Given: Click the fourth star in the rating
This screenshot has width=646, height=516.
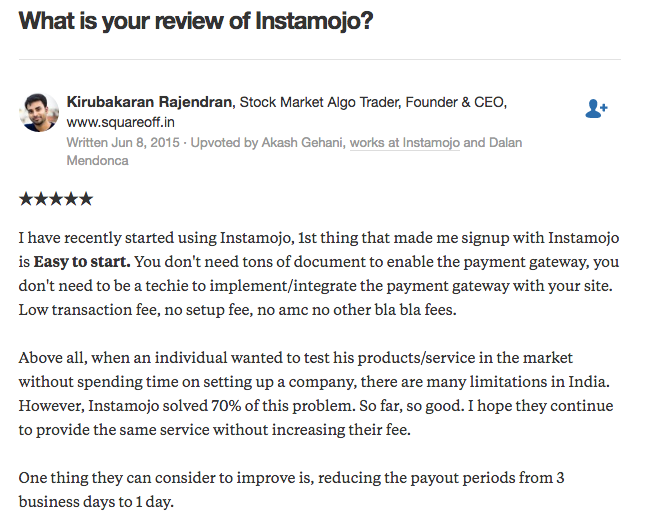Looking at the screenshot, I should (70, 199).
